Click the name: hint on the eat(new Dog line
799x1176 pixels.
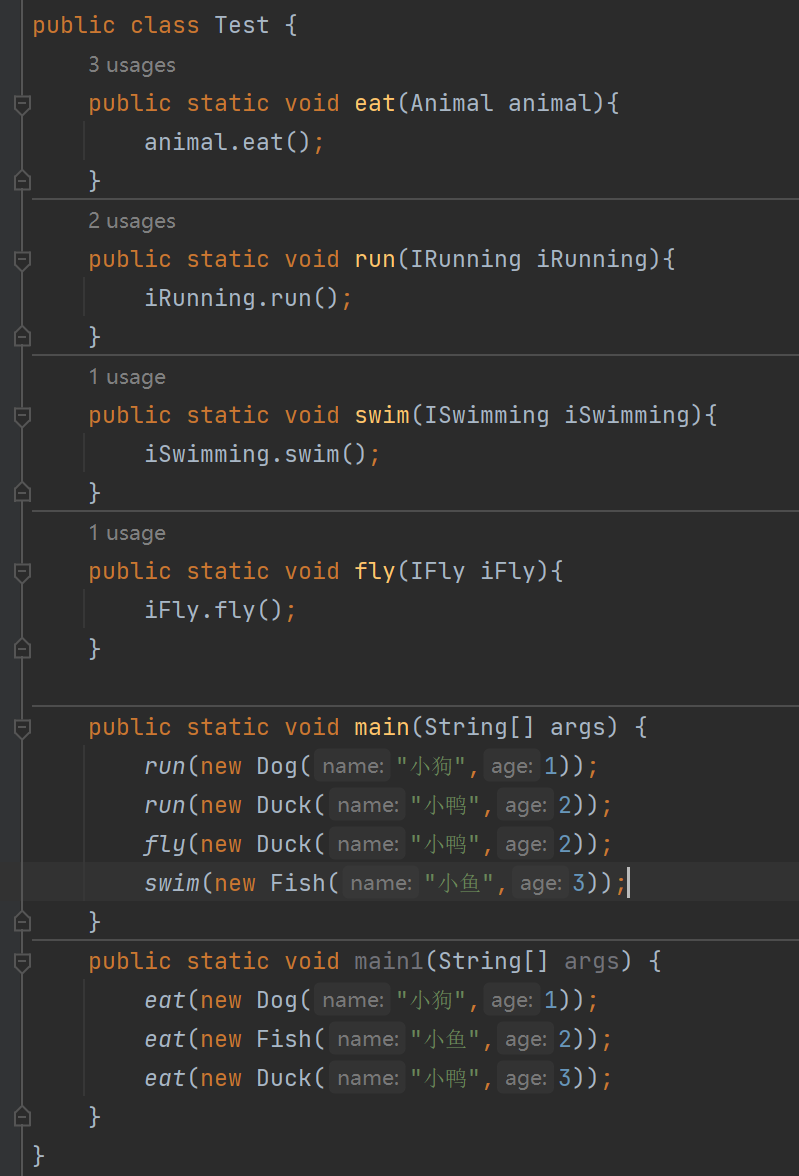pyautogui.click(x=353, y=1000)
